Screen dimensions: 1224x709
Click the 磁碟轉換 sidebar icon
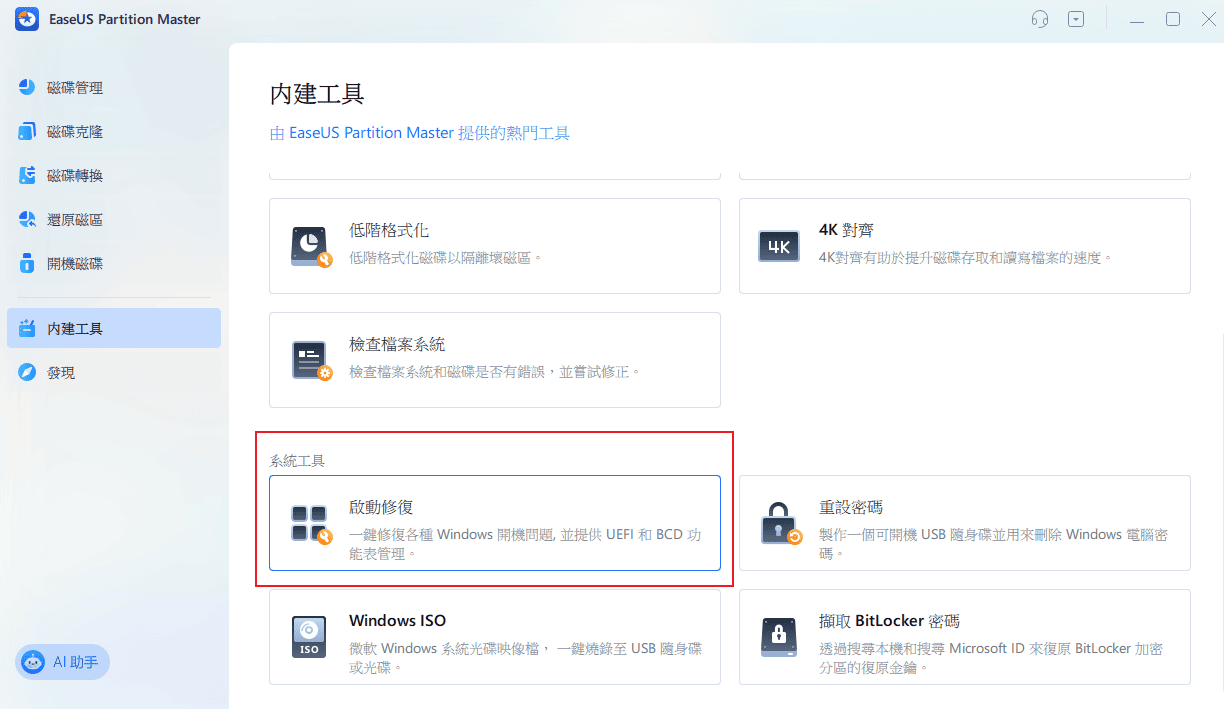[28, 176]
